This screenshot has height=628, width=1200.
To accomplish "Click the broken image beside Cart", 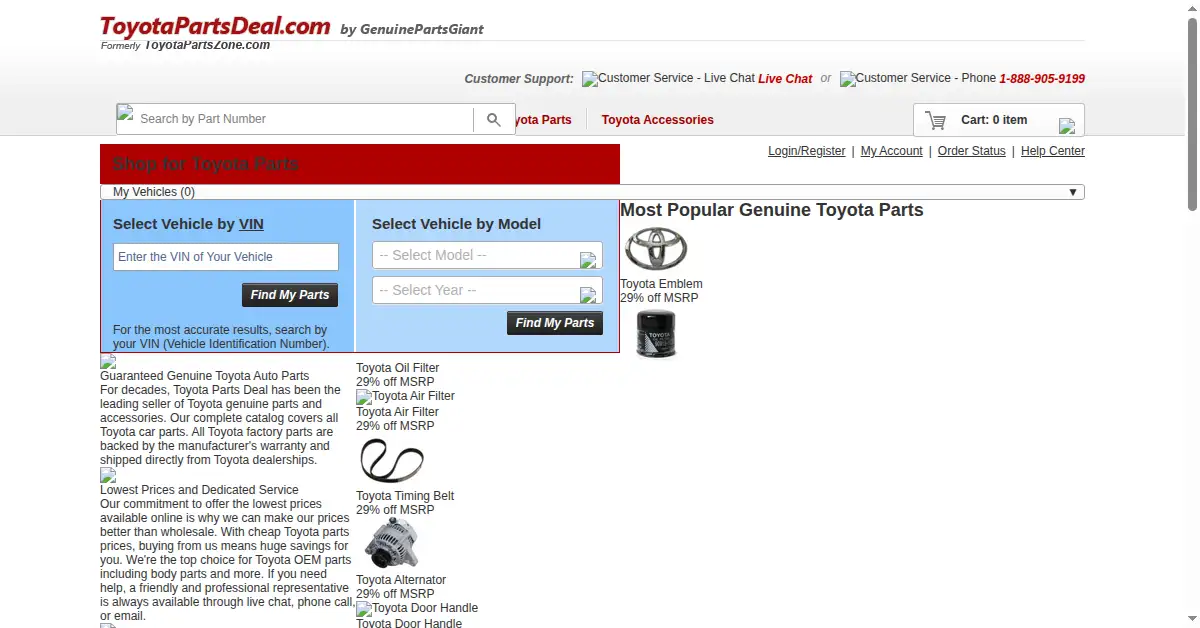I will tap(1067, 126).
